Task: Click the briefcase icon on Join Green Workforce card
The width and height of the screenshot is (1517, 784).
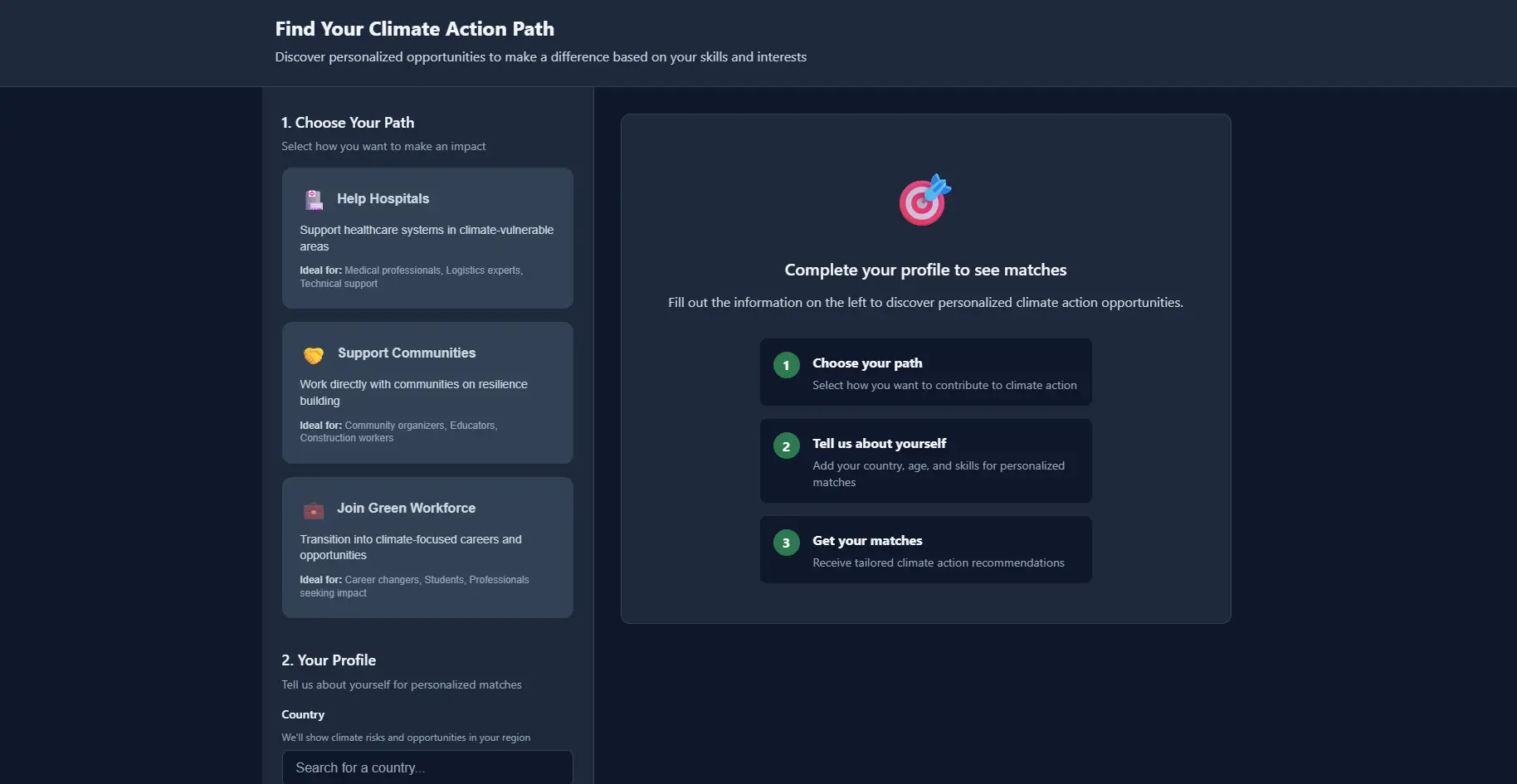Action: (x=313, y=509)
